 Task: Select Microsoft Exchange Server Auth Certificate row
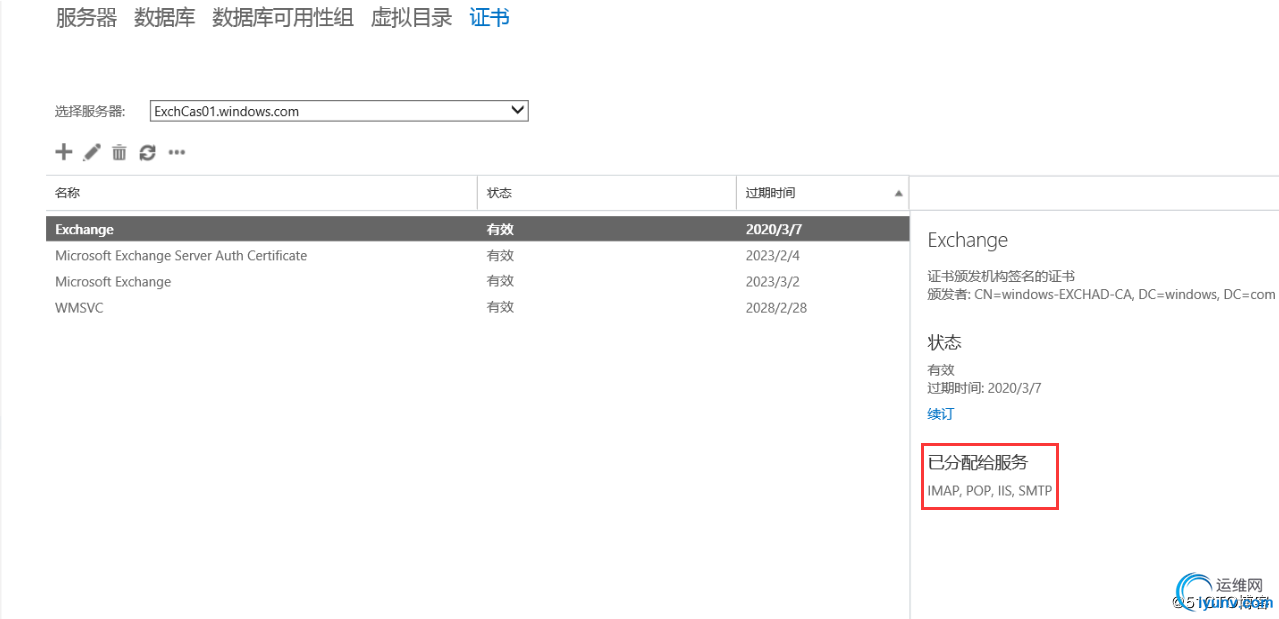(477, 255)
